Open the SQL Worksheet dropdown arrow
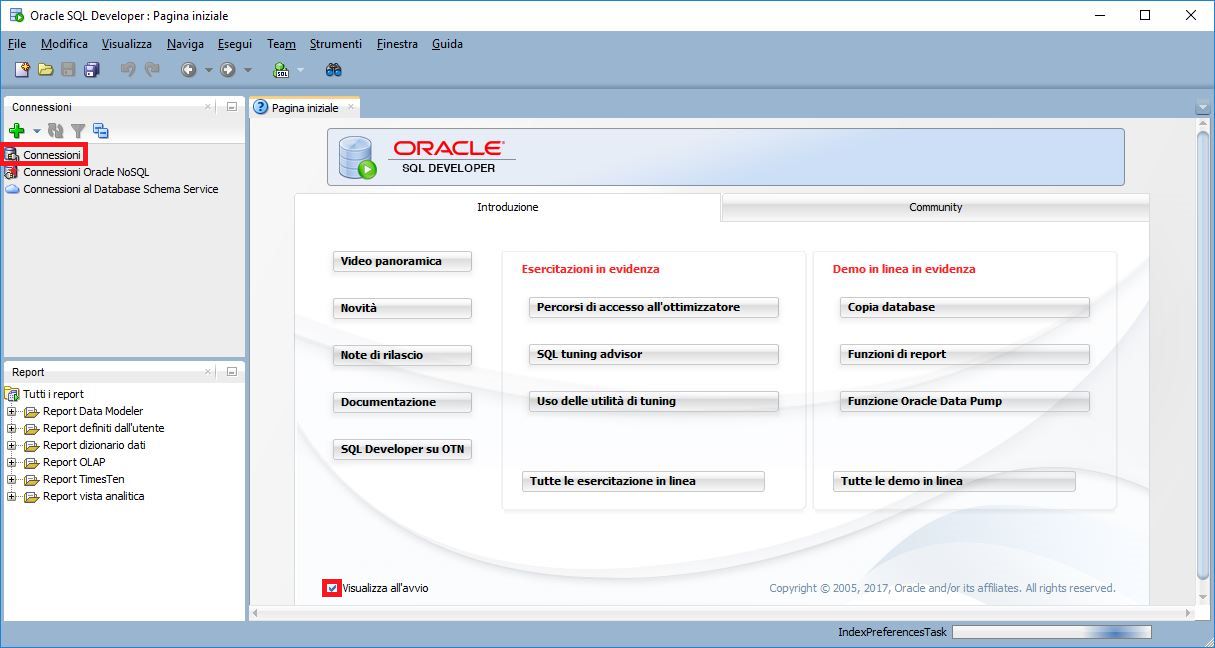 pos(300,70)
